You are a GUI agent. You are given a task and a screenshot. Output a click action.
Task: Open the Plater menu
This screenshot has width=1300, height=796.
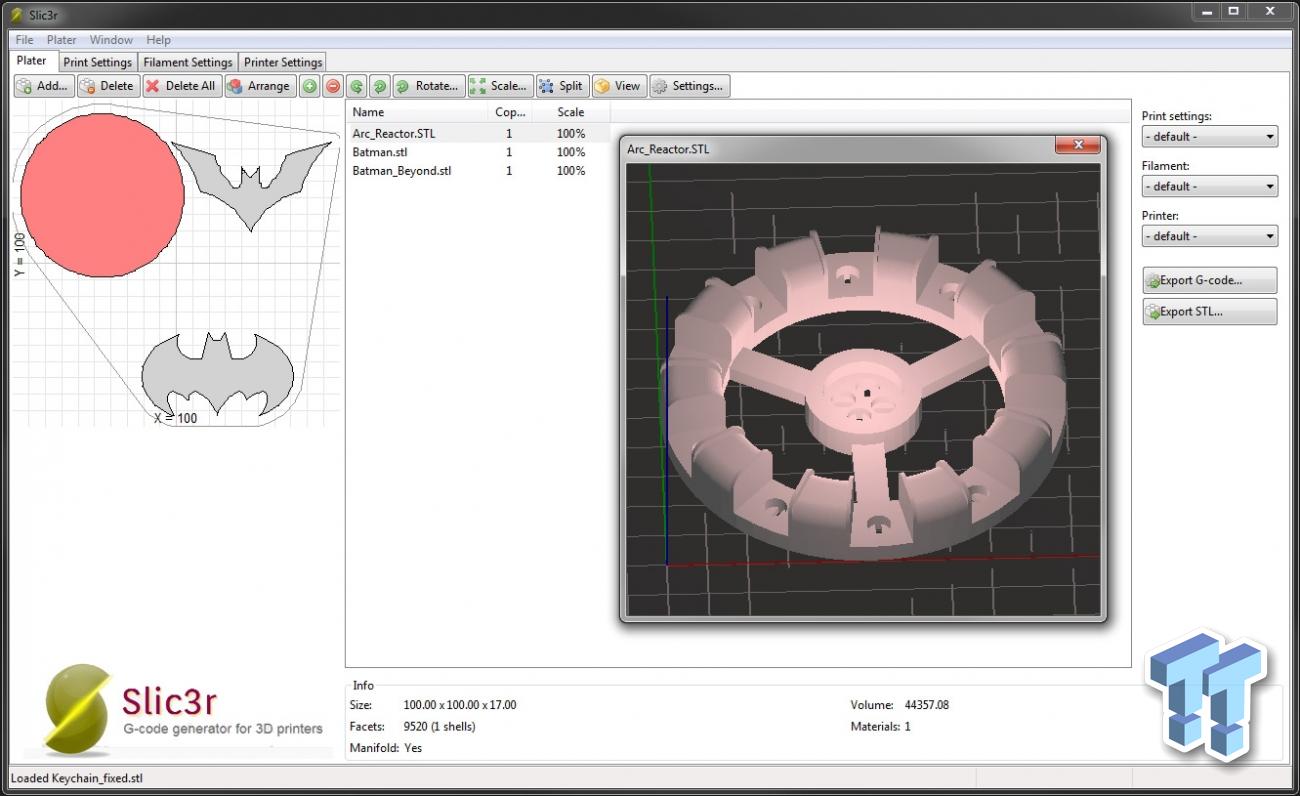(62, 40)
